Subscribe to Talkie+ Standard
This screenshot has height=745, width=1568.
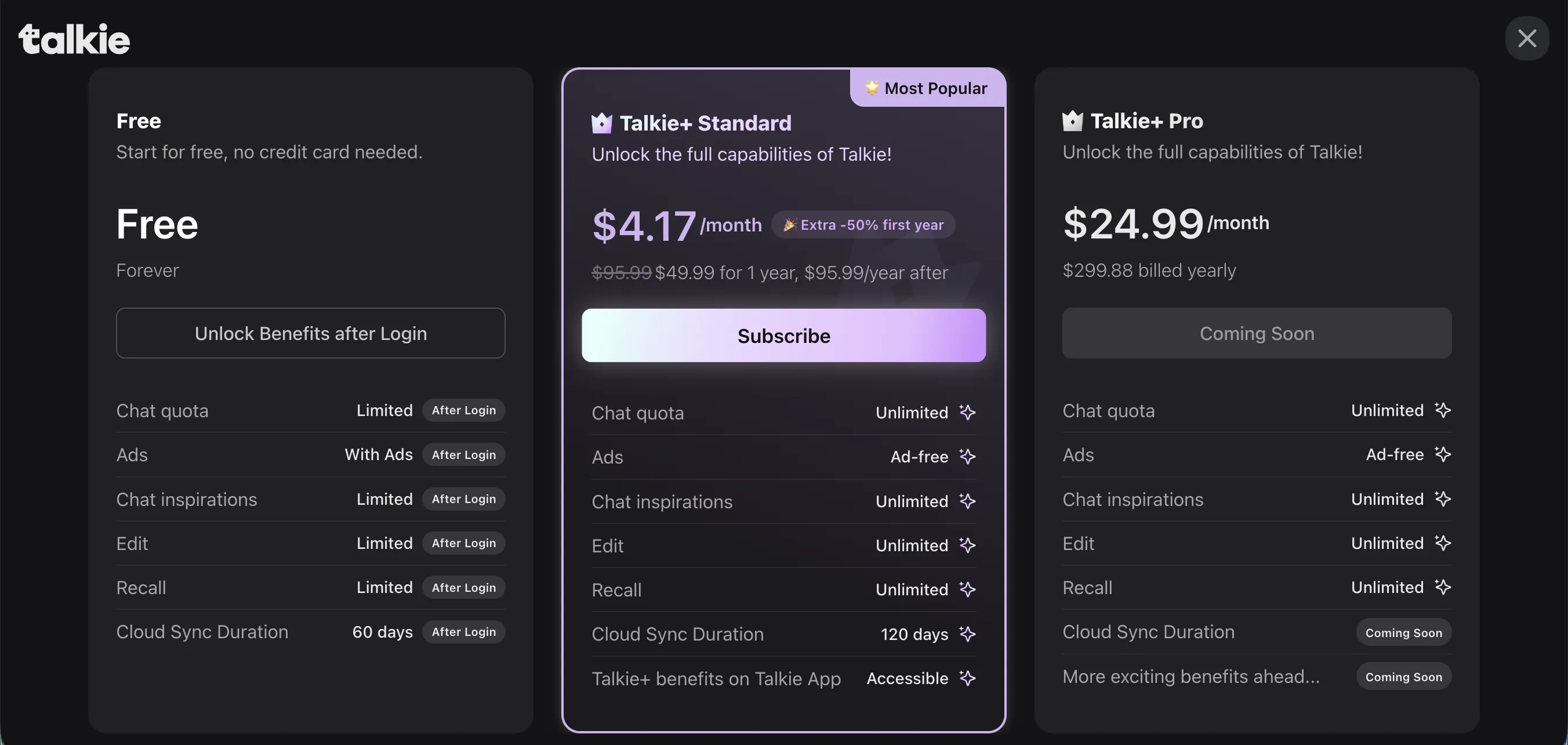click(783, 335)
